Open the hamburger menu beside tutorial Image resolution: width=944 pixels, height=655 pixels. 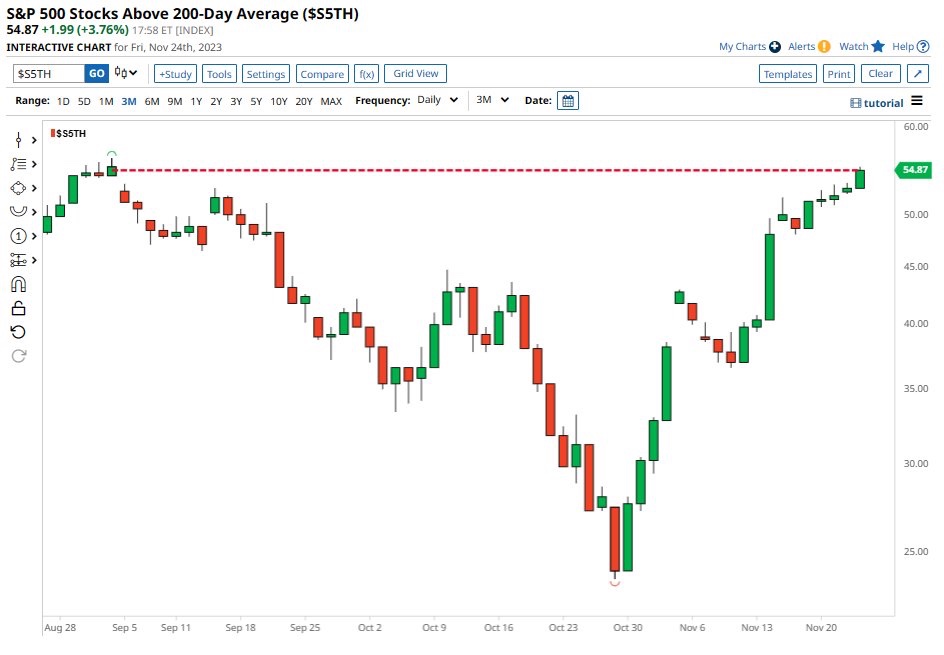click(917, 102)
